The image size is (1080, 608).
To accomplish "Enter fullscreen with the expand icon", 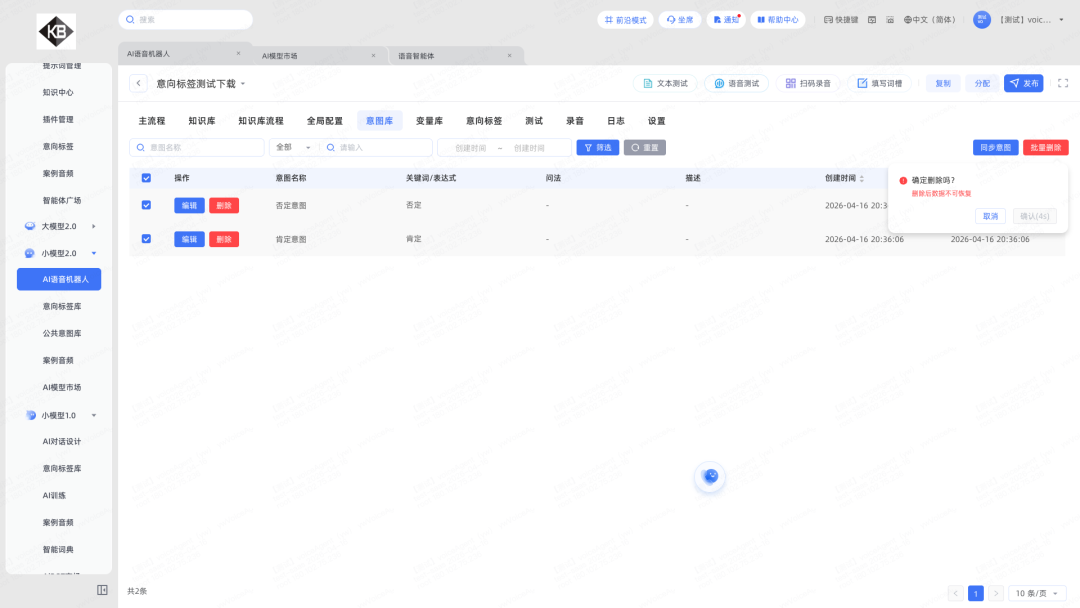I will [1063, 84].
